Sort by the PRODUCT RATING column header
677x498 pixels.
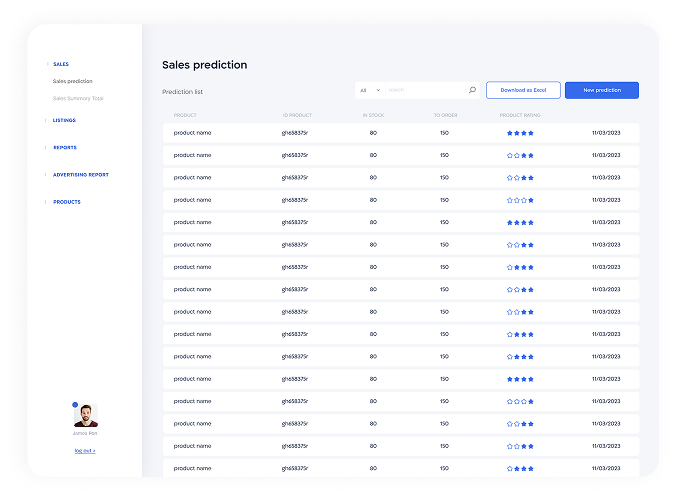pos(520,115)
